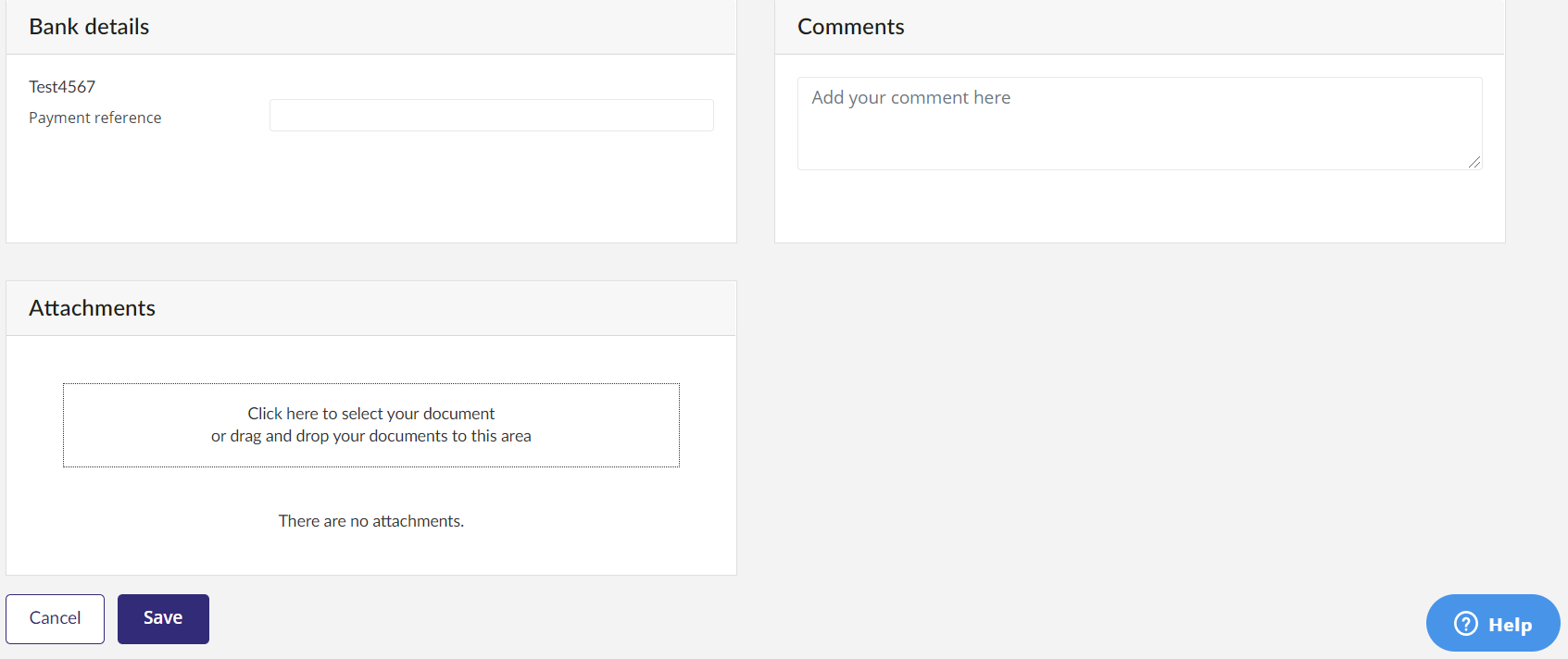1568x659 pixels.
Task: Click the Payment reference label
Action: click(x=95, y=118)
